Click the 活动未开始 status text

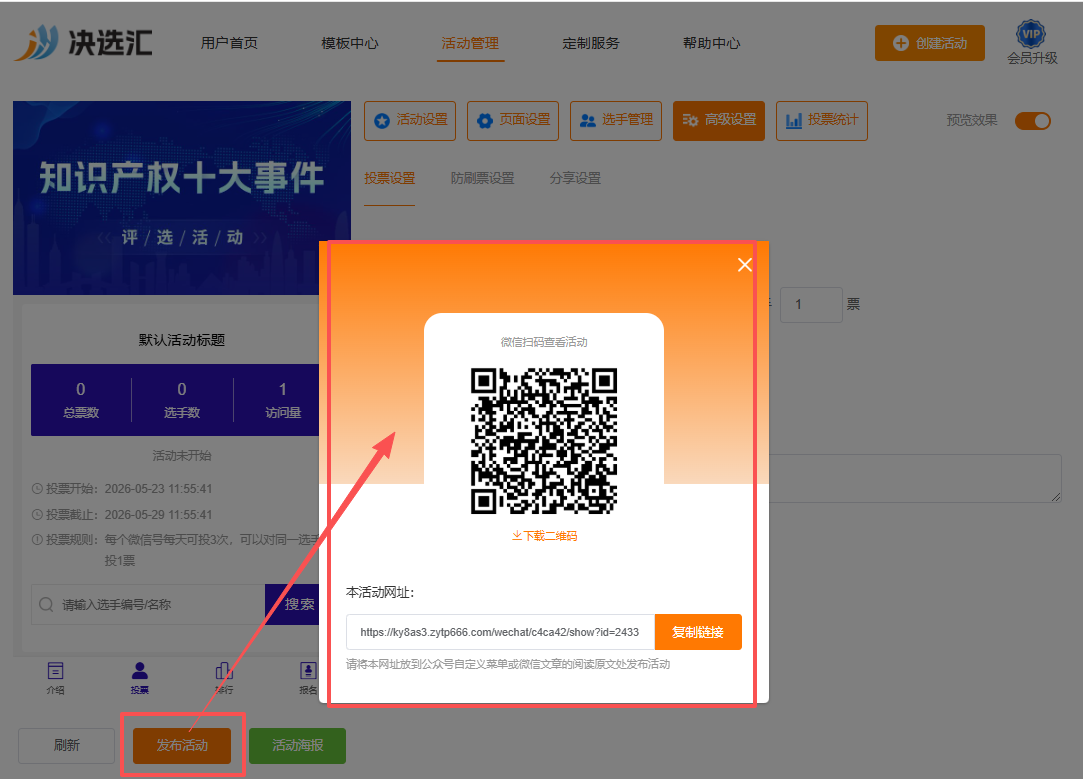(x=182, y=456)
